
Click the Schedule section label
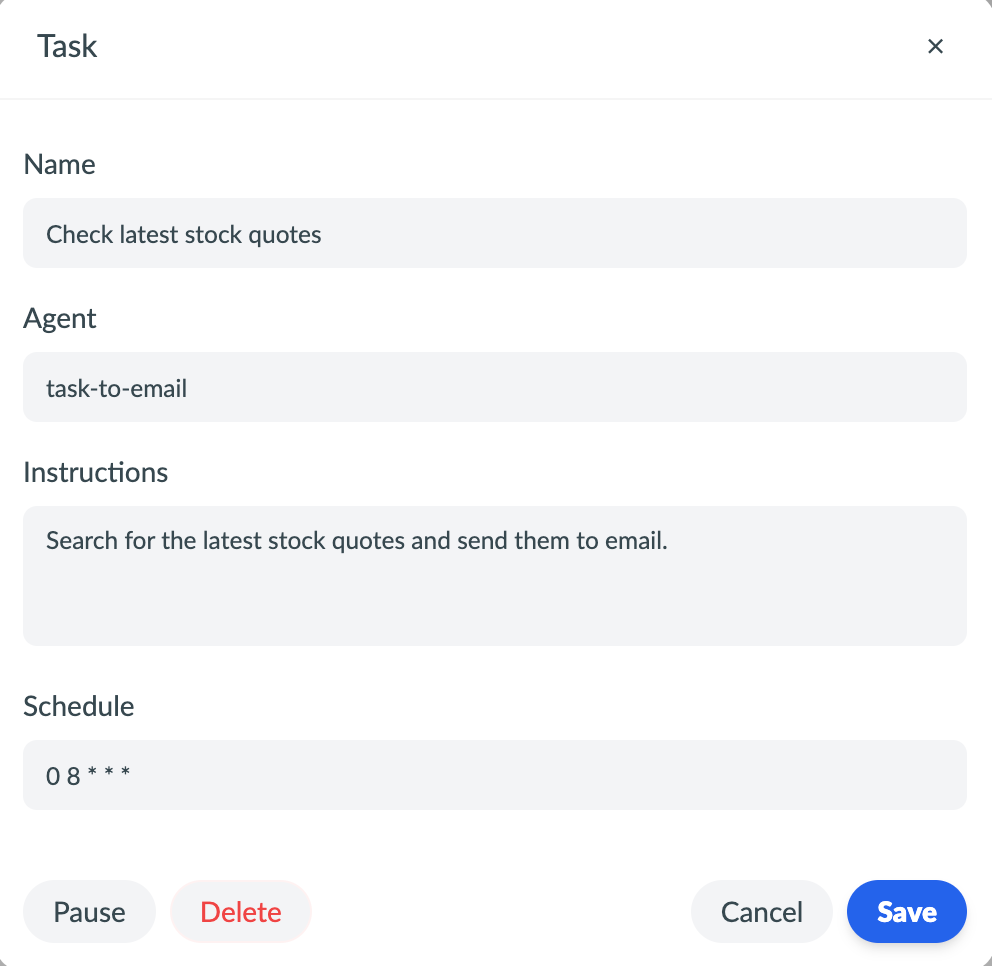pos(78,706)
